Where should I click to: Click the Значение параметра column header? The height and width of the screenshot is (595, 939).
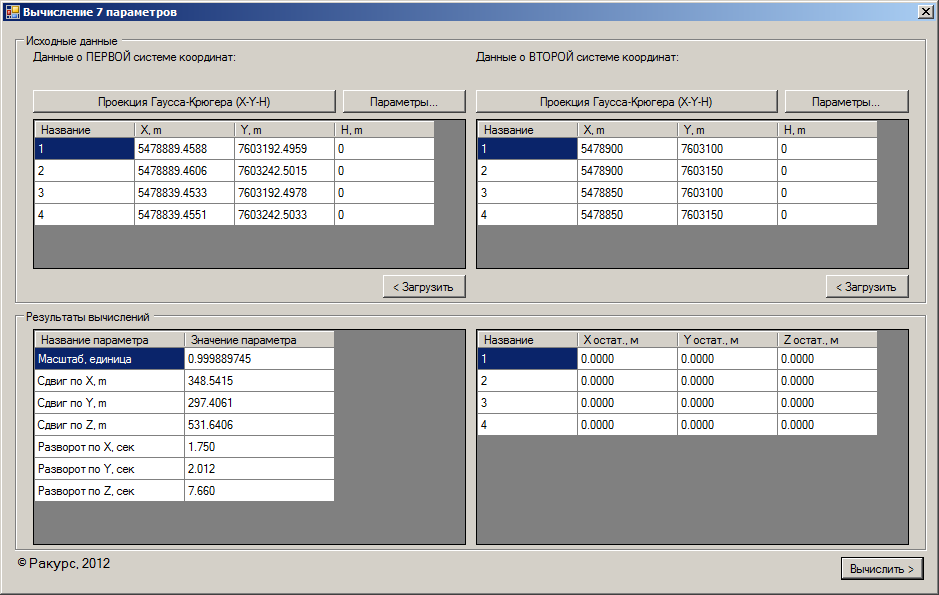259,340
